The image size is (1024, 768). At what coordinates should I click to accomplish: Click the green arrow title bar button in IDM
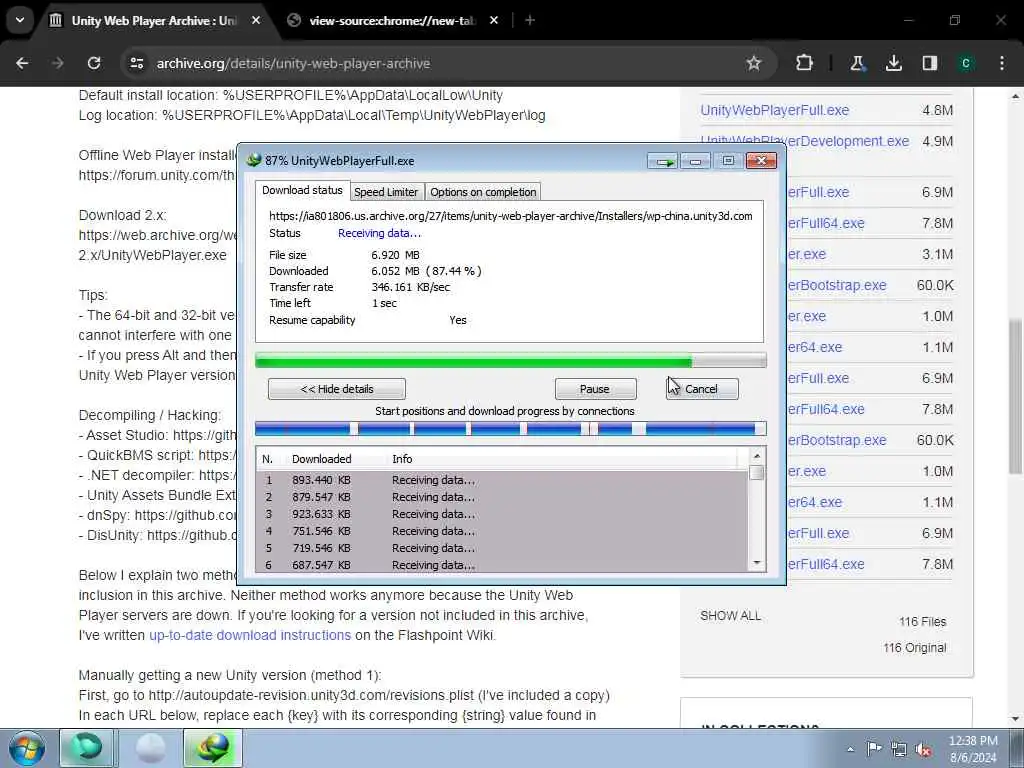click(x=663, y=161)
